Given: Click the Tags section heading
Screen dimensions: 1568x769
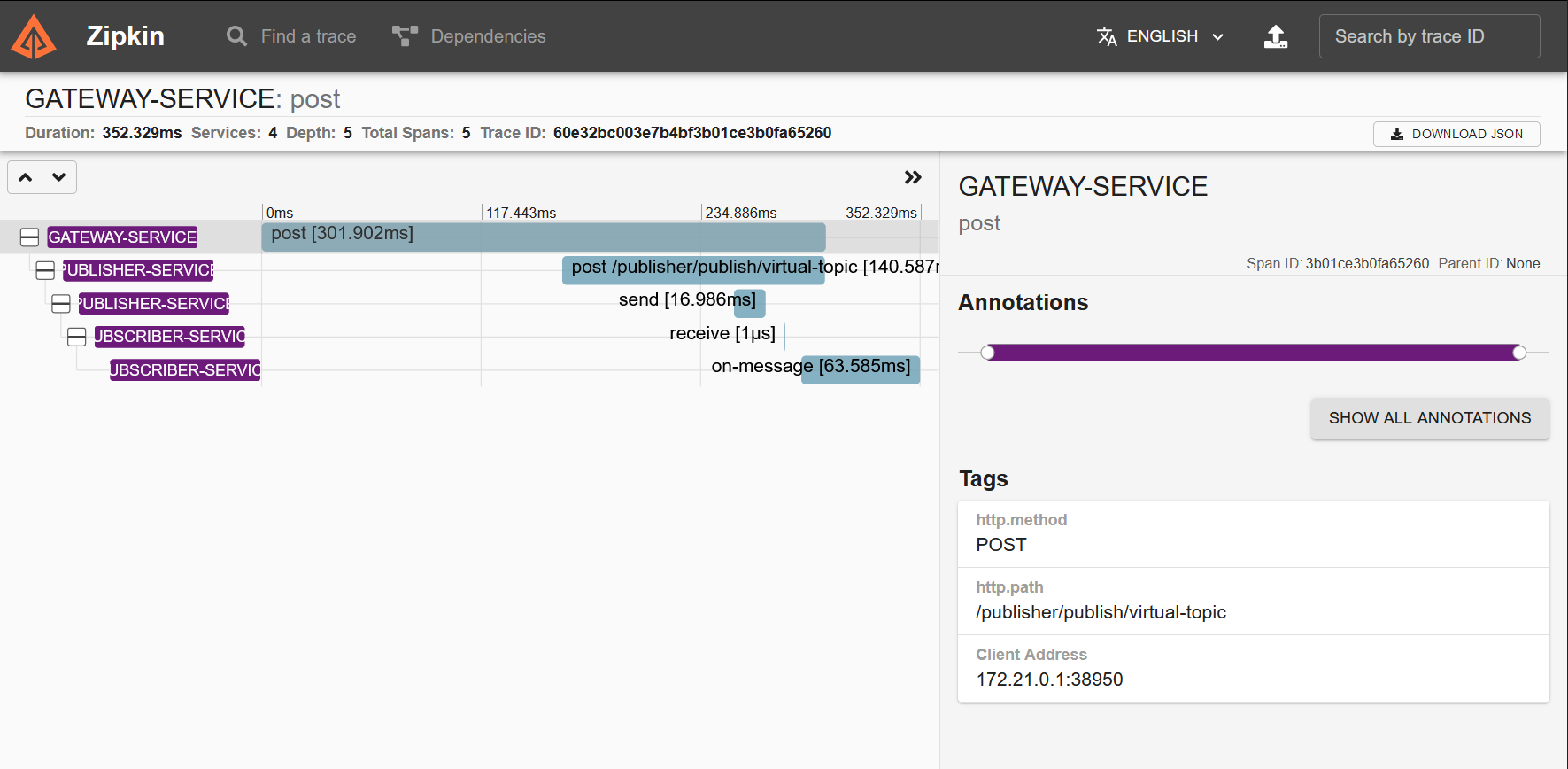Looking at the screenshot, I should point(984,479).
